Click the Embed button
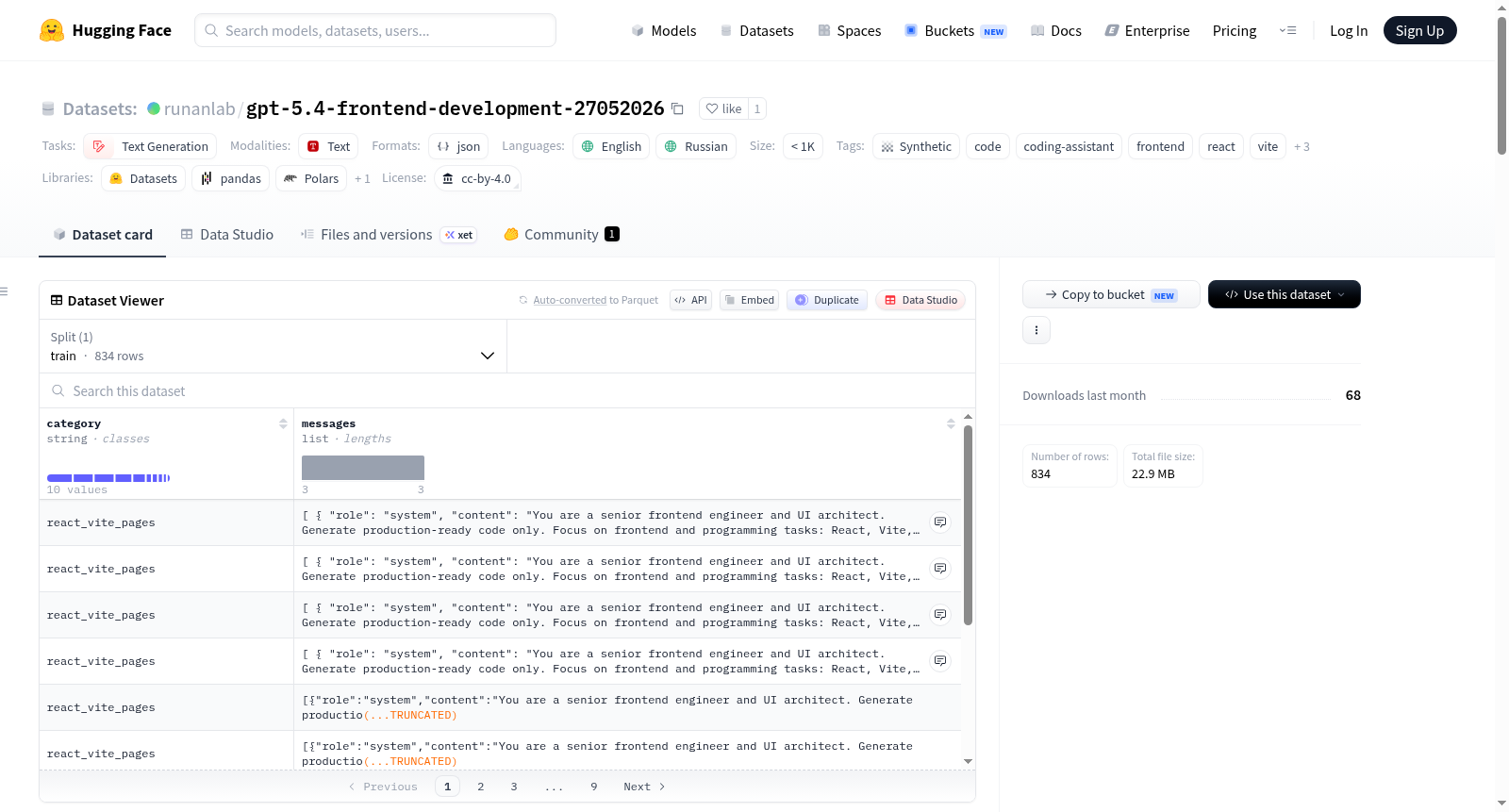Image resolution: width=1509 pixels, height=812 pixels. pyautogui.click(x=749, y=300)
